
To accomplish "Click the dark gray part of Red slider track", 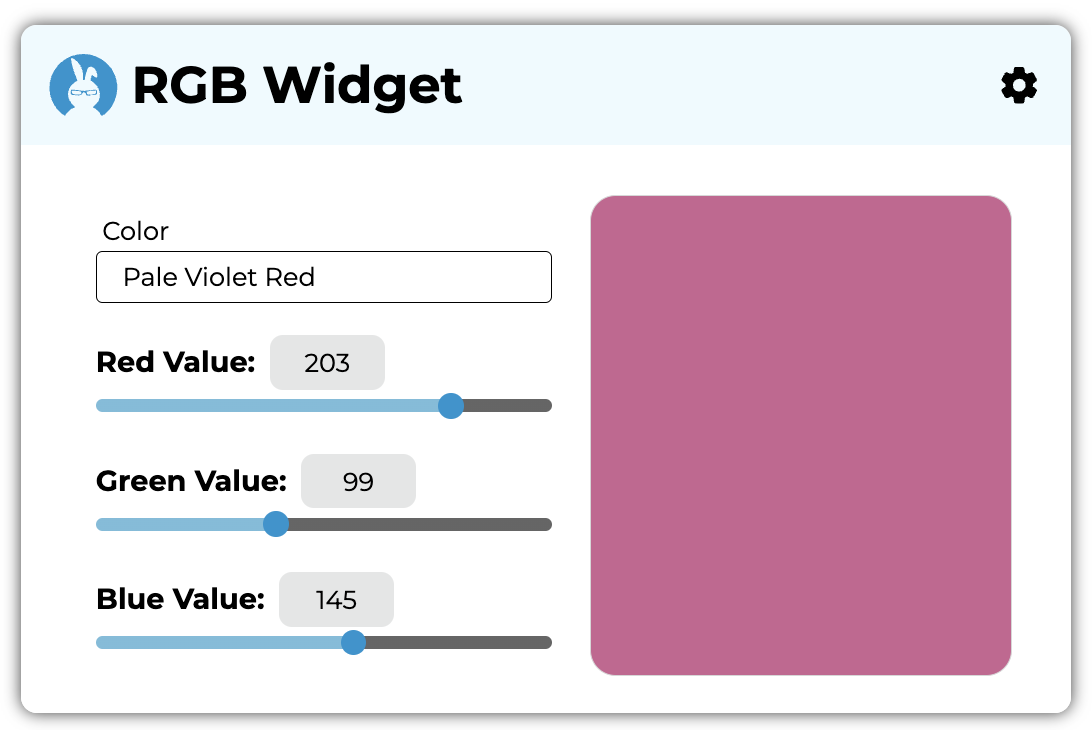I will tap(506, 405).
